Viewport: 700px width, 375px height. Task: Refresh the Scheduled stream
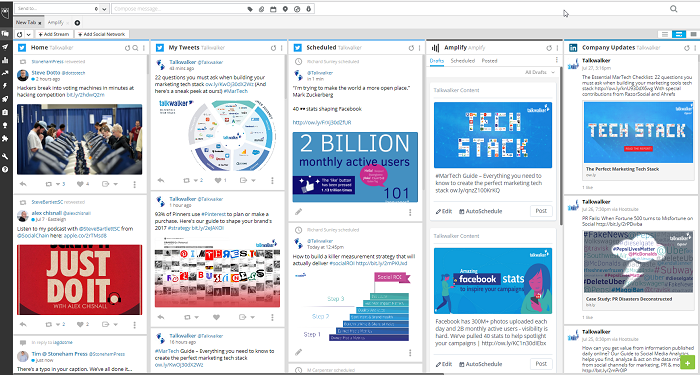pyautogui.click(x=411, y=48)
